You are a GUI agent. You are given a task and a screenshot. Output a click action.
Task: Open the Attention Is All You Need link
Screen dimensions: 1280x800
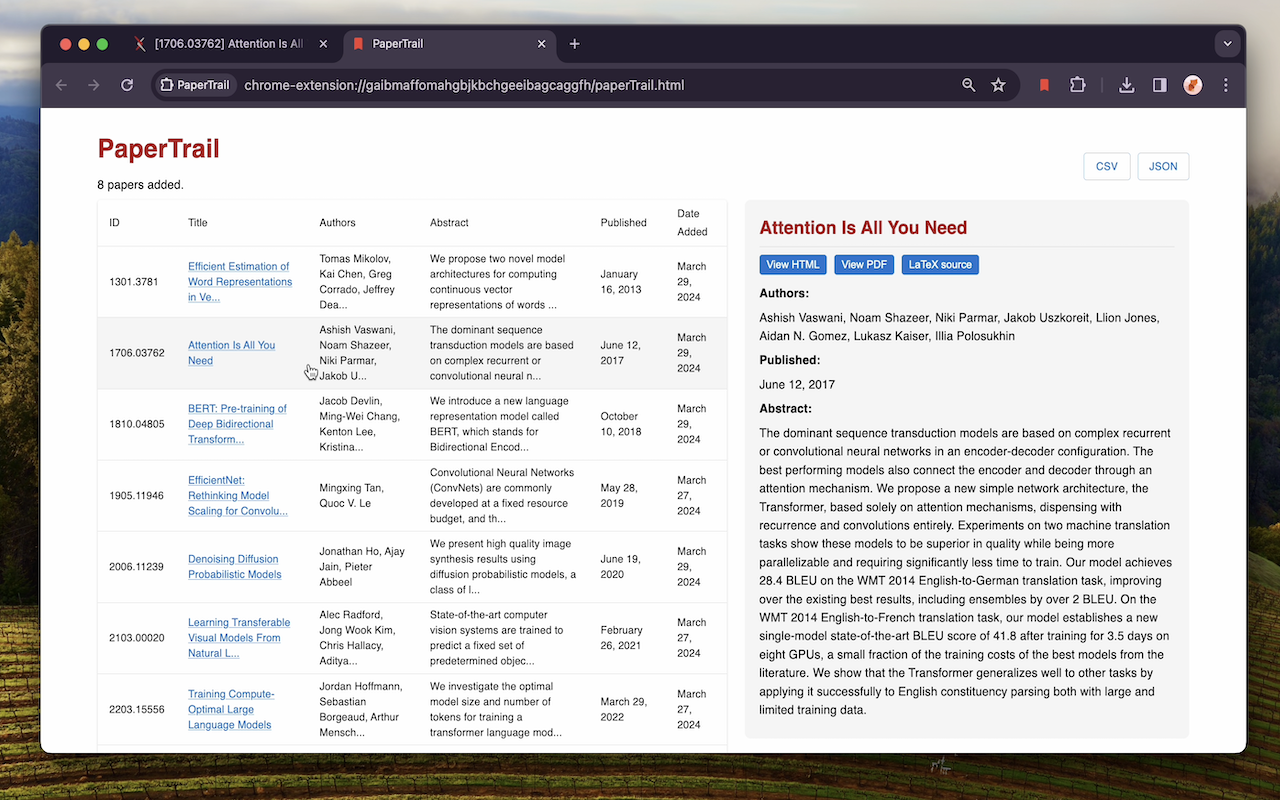pyautogui.click(x=231, y=353)
